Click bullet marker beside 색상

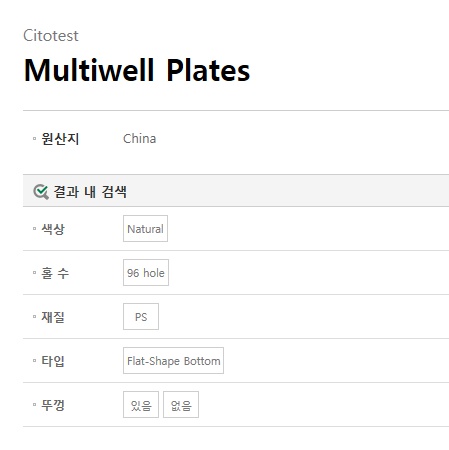tap(34, 229)
